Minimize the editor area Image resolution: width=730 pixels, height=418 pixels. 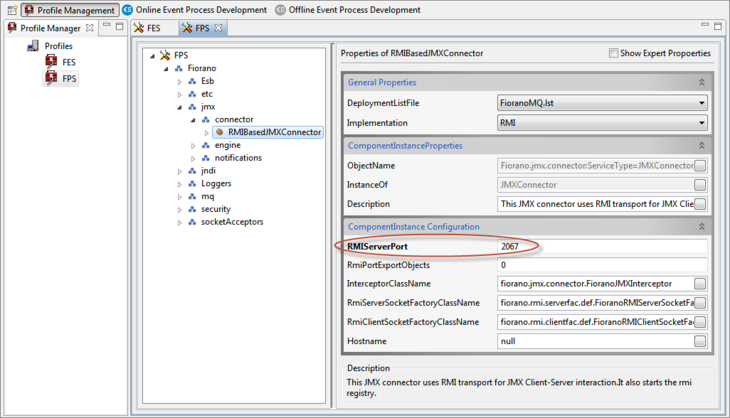(x=705, y=25)
